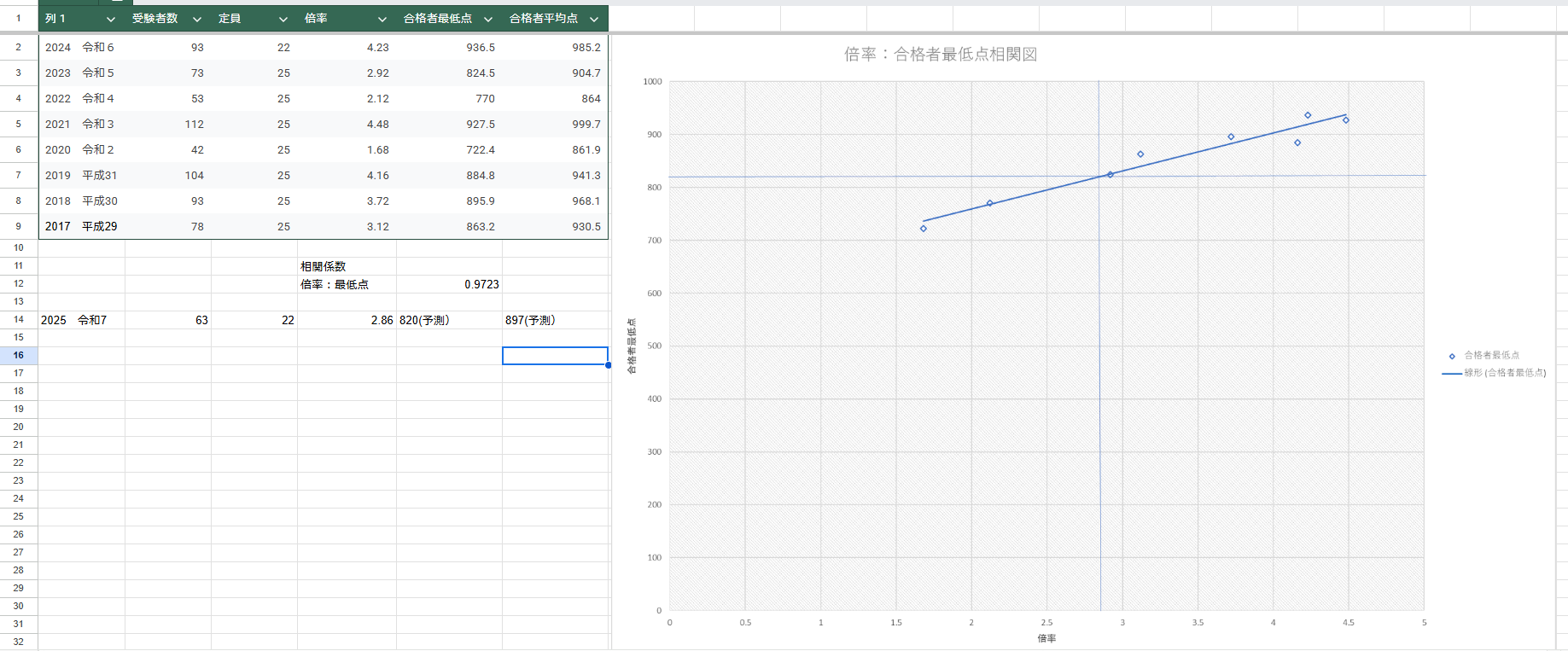Expand the 定員 column filter dropdown

click(283, 19)
